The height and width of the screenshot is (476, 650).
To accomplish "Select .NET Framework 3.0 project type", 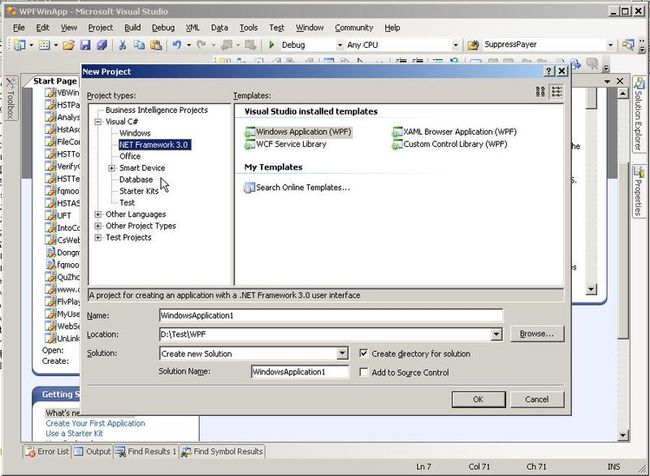I will (x=155, y=145).
